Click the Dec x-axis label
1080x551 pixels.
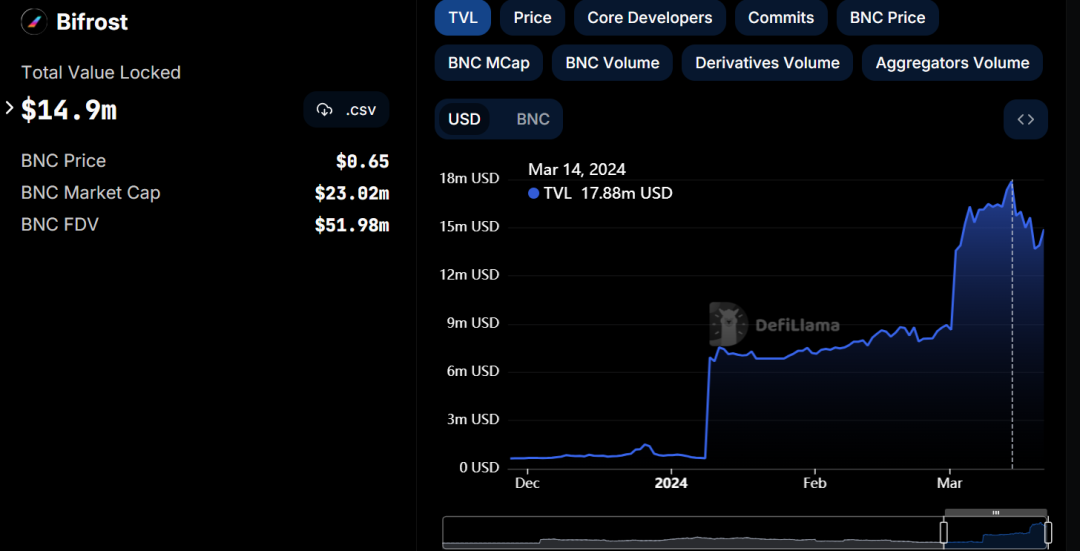(527, 484)
